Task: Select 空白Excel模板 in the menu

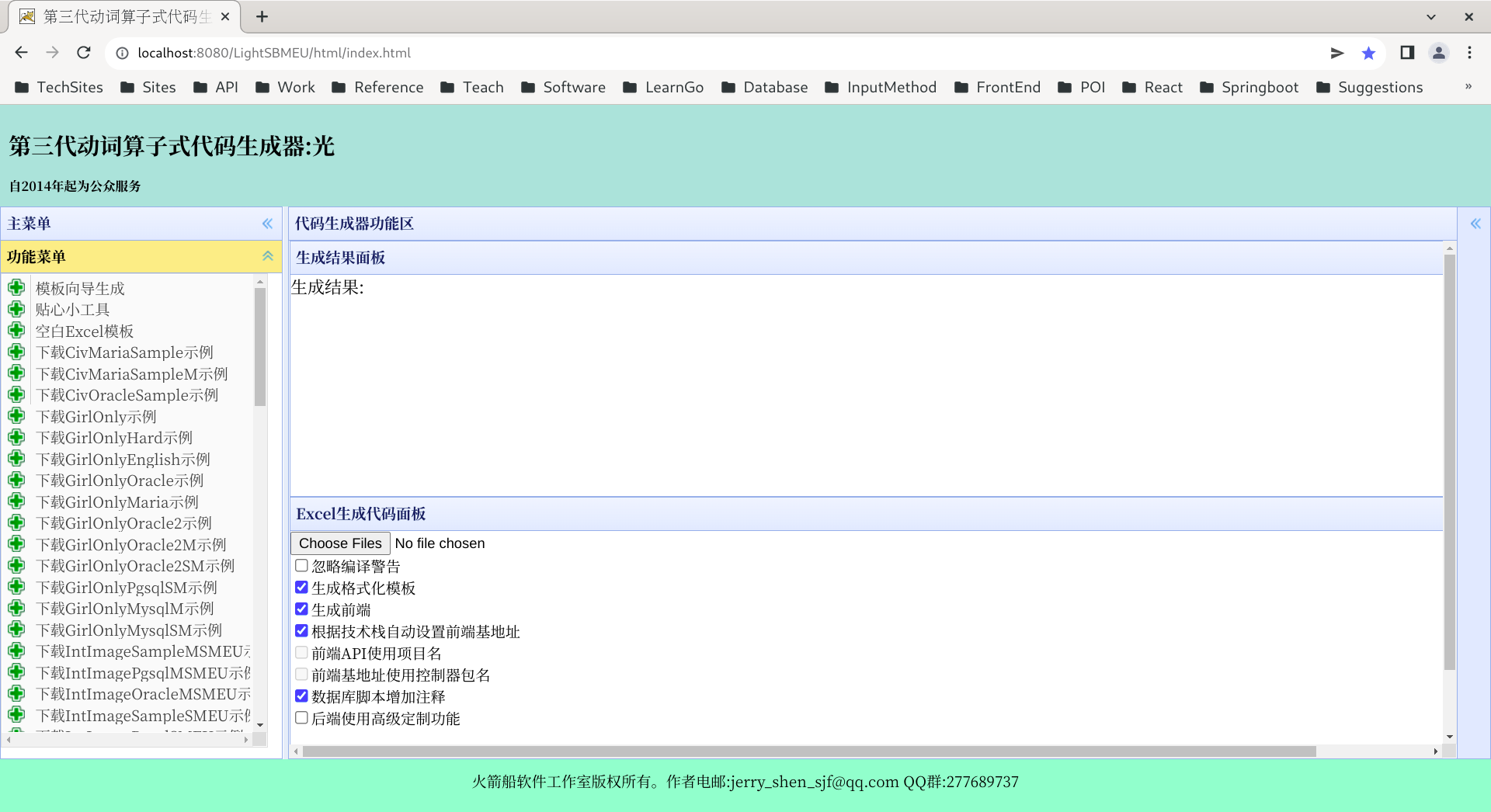Action: click(x=85, y=331)
